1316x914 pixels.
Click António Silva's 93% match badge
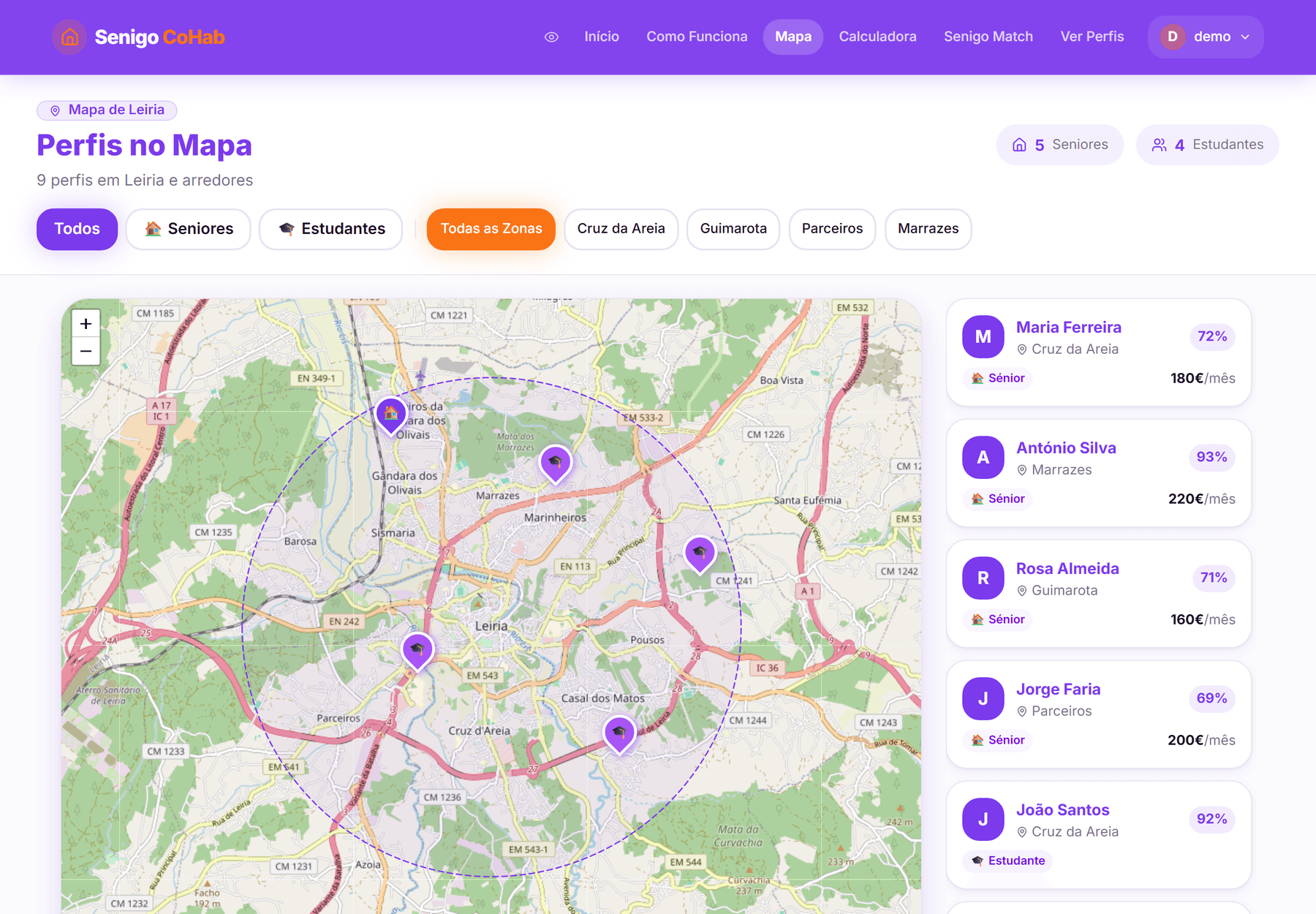[1211, 457]
